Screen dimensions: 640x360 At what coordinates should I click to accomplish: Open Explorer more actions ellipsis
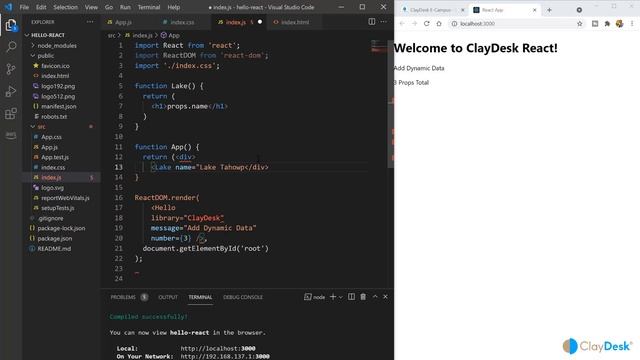90,22
